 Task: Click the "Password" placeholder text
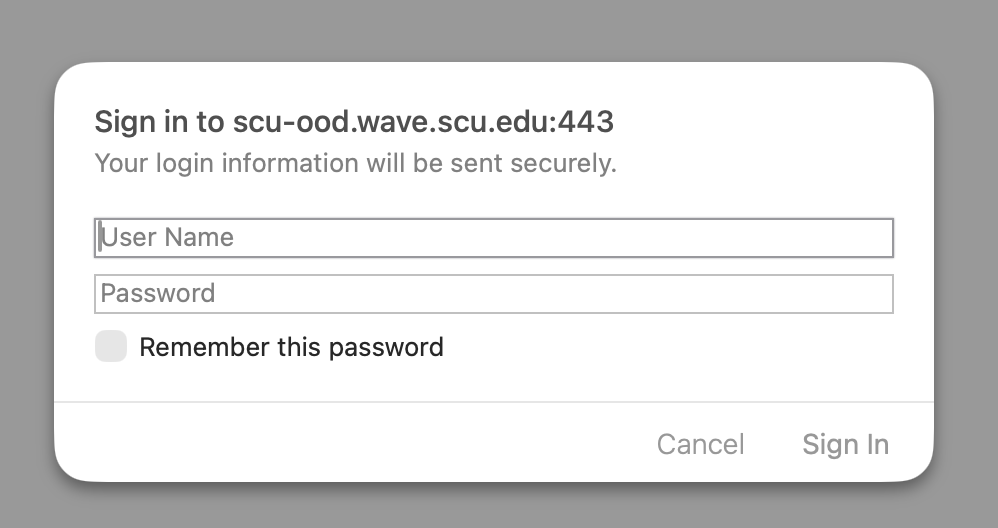click(x=158, y=294)
